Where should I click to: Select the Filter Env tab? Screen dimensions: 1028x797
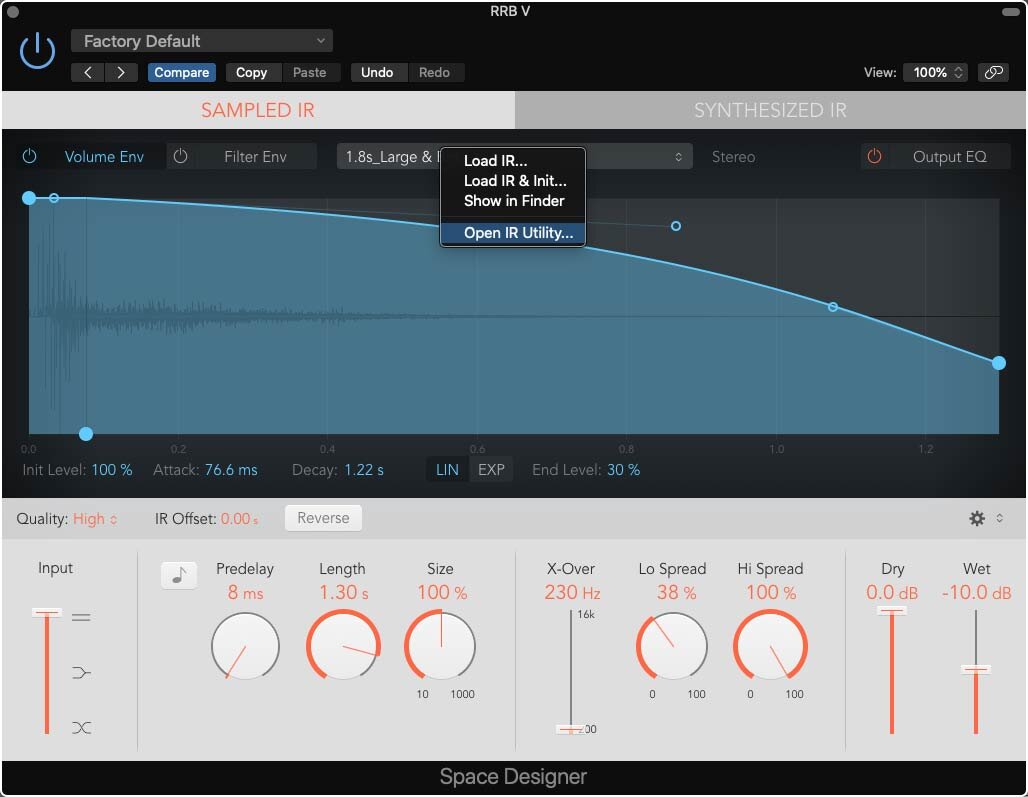[255, 157]
